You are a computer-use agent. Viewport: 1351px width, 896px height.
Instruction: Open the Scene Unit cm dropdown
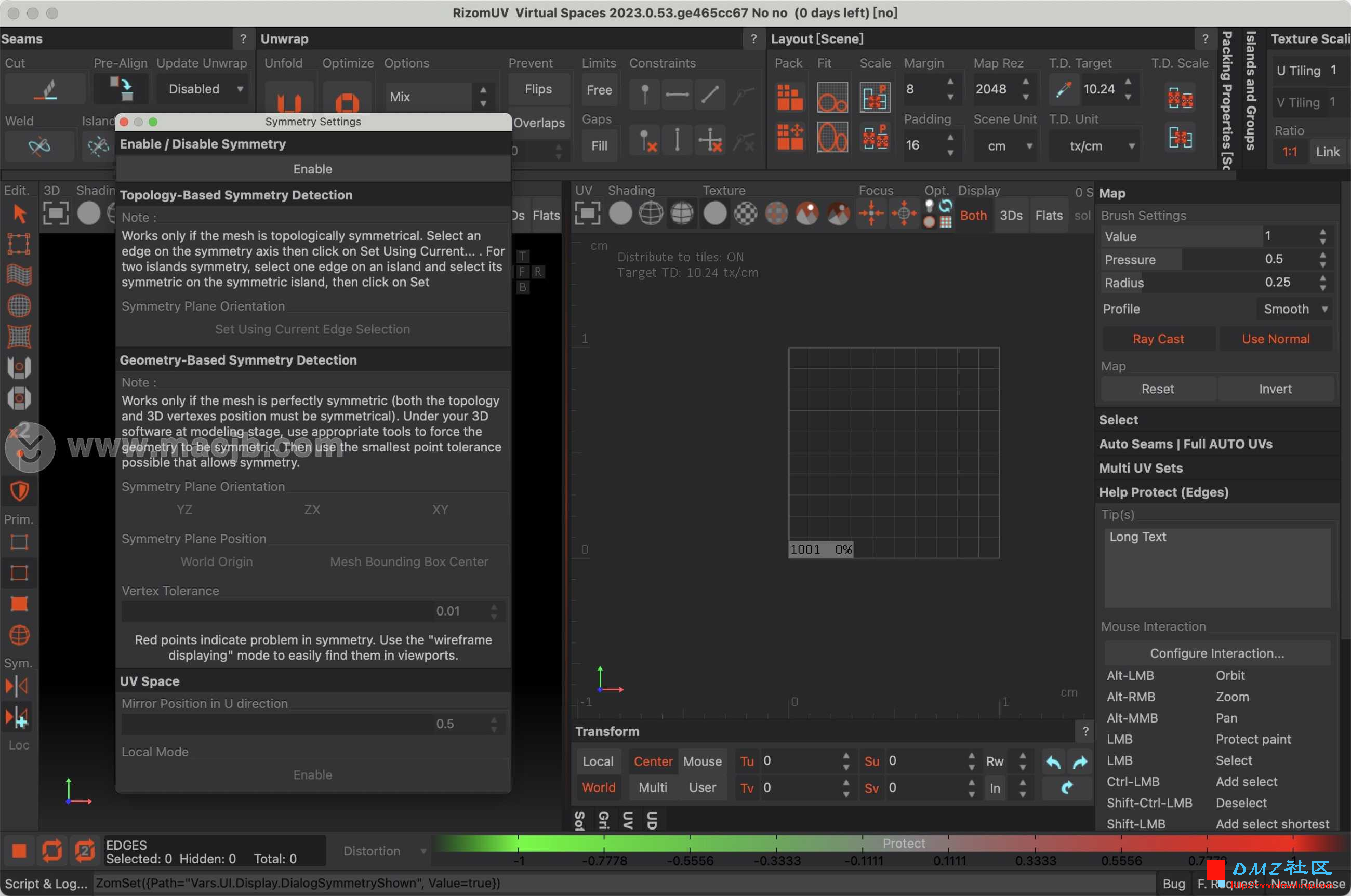pos(1006,146)
